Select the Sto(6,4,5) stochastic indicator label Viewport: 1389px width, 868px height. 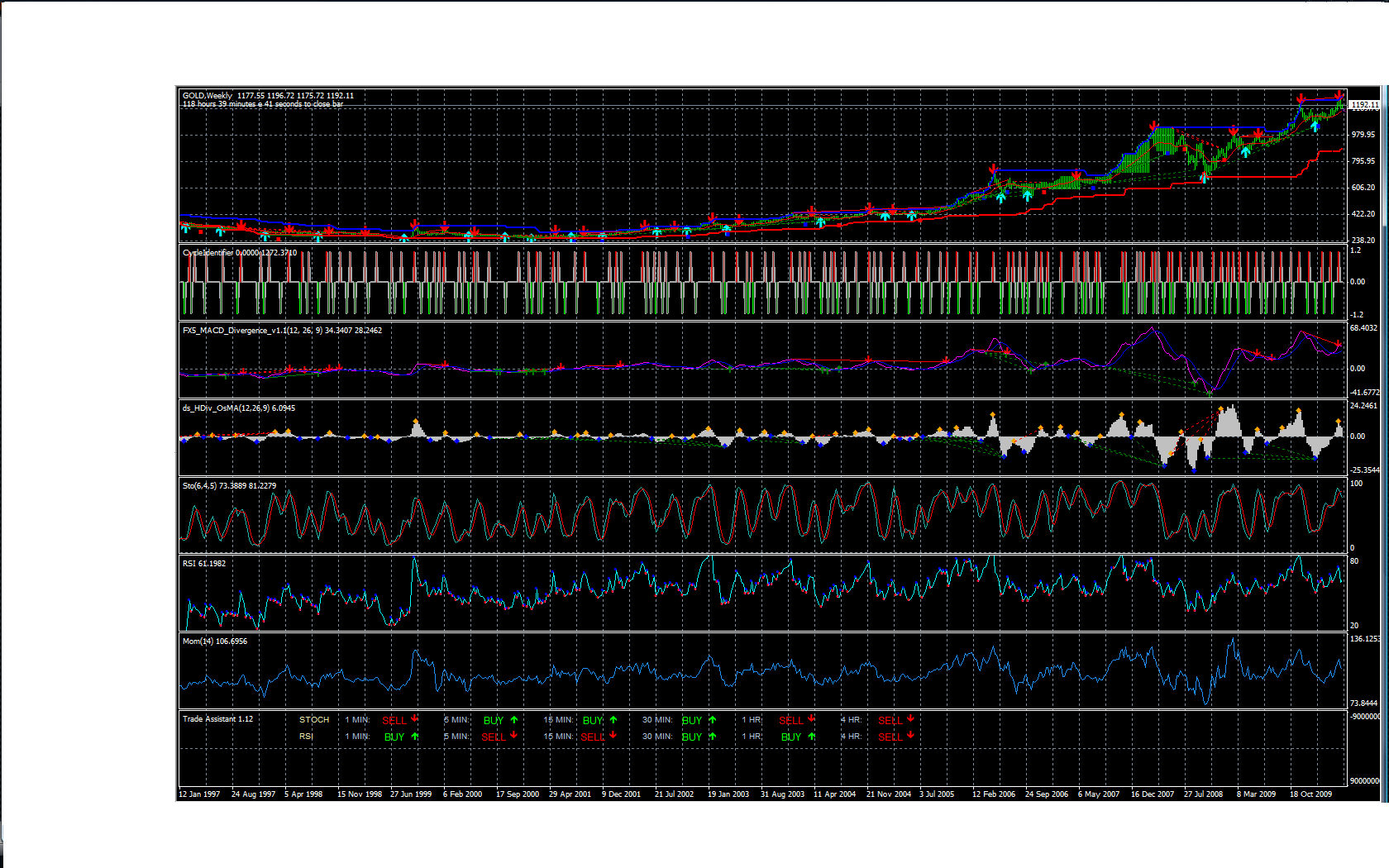coord(200,486)
